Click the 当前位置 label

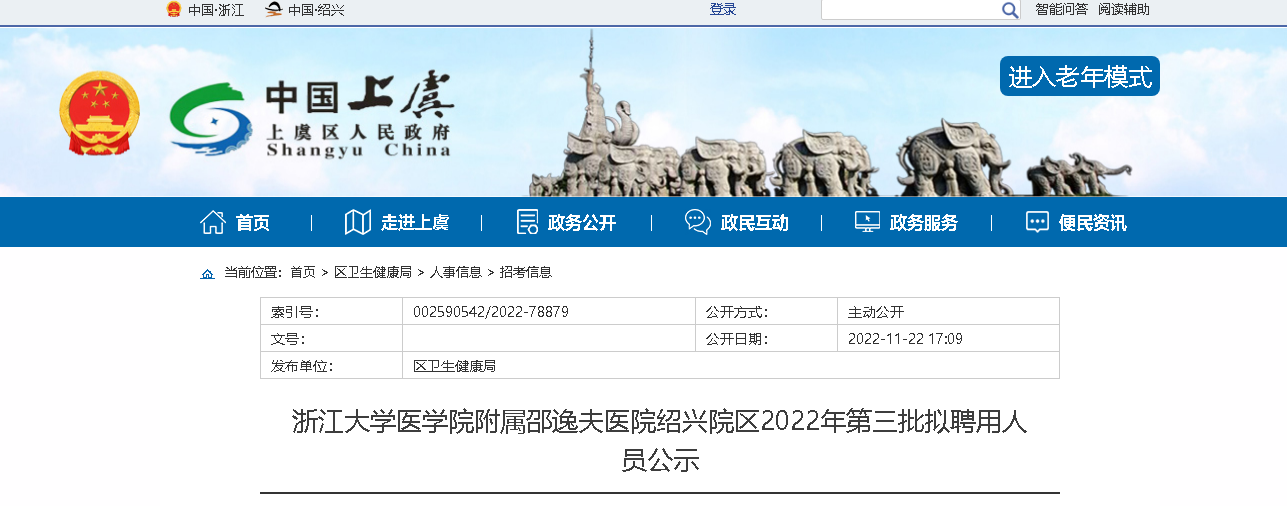(x=253, y=272)
